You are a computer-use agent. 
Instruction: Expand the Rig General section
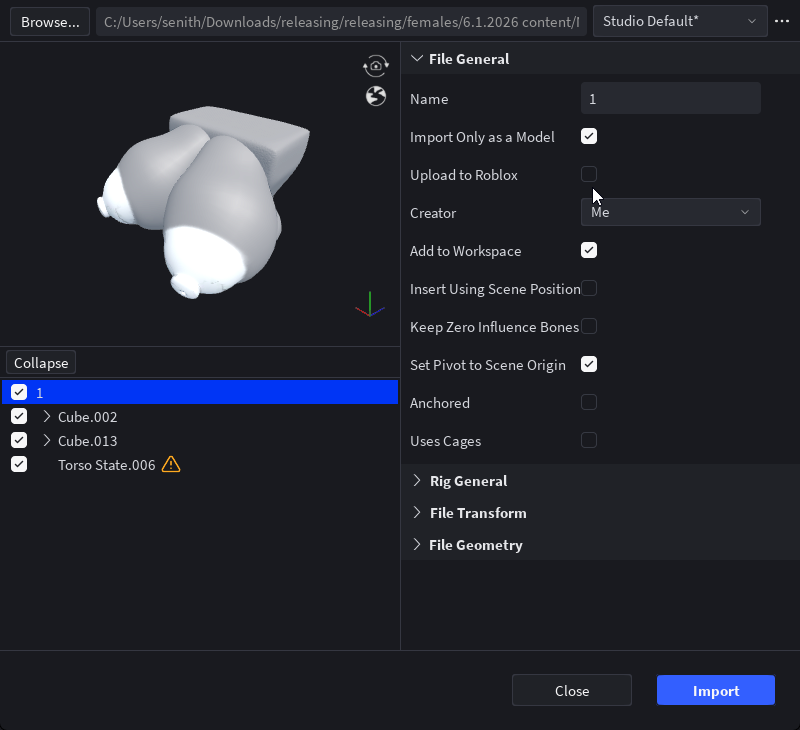point(417,481)
